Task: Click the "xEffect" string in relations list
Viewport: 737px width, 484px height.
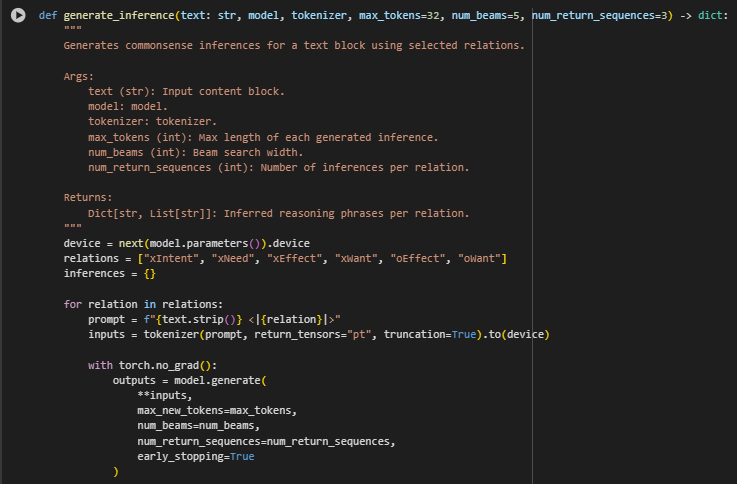Action: [x=294, y=258]
